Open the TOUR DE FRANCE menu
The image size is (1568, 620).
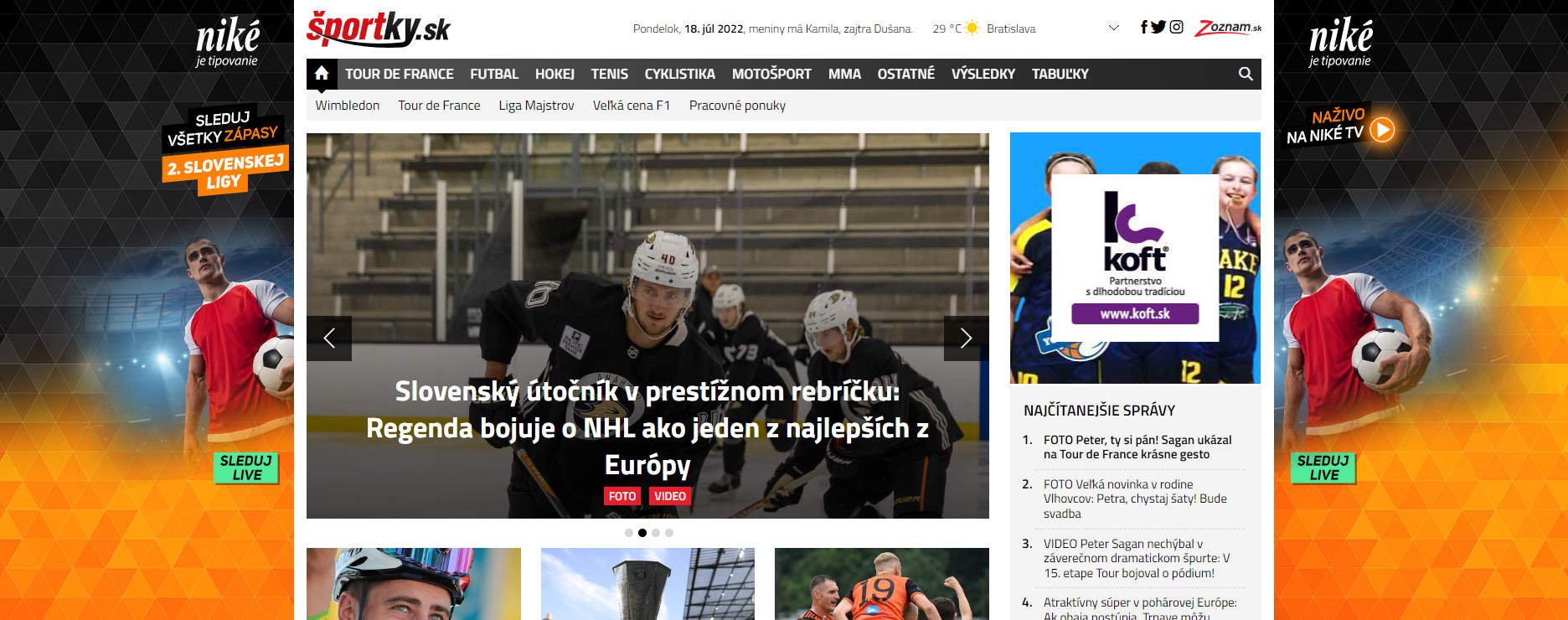399,74
